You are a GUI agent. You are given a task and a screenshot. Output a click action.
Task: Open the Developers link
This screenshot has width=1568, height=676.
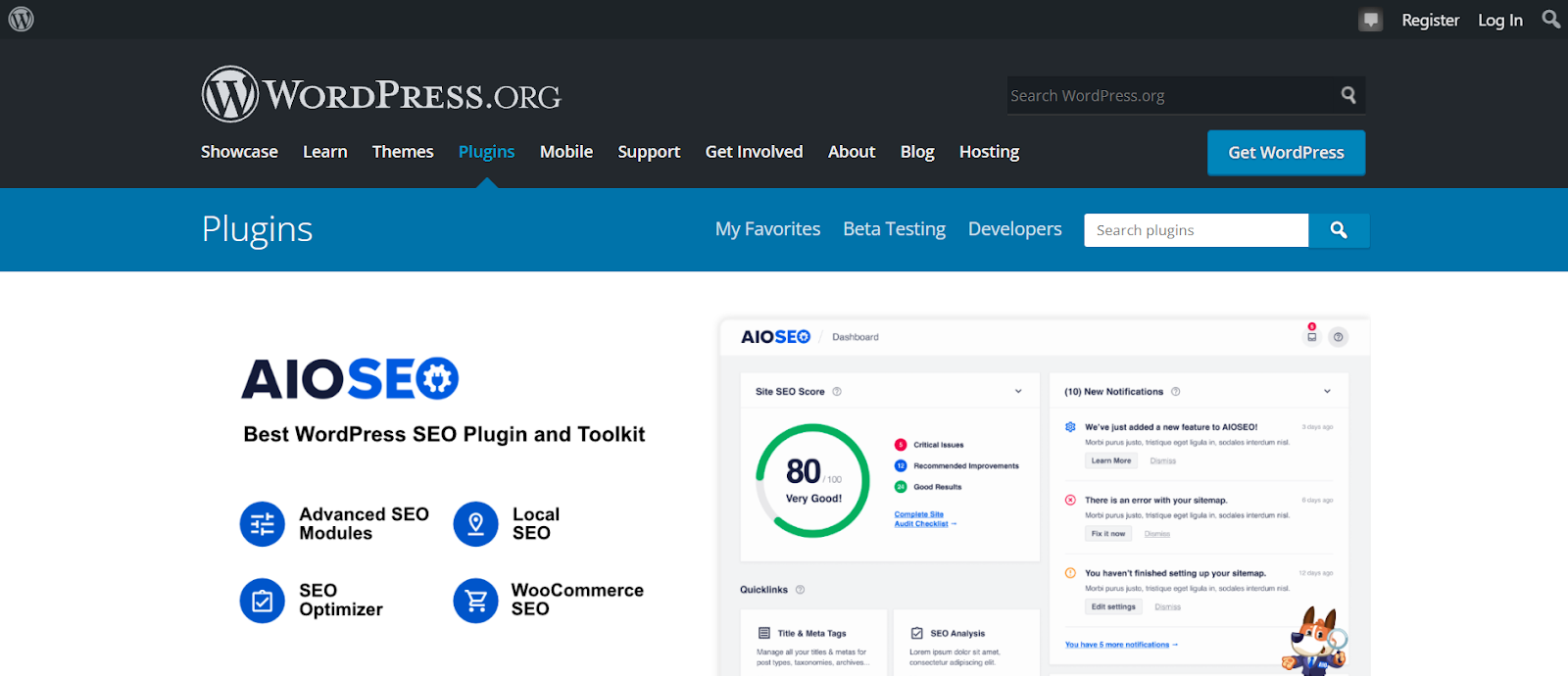point(1015,229)
